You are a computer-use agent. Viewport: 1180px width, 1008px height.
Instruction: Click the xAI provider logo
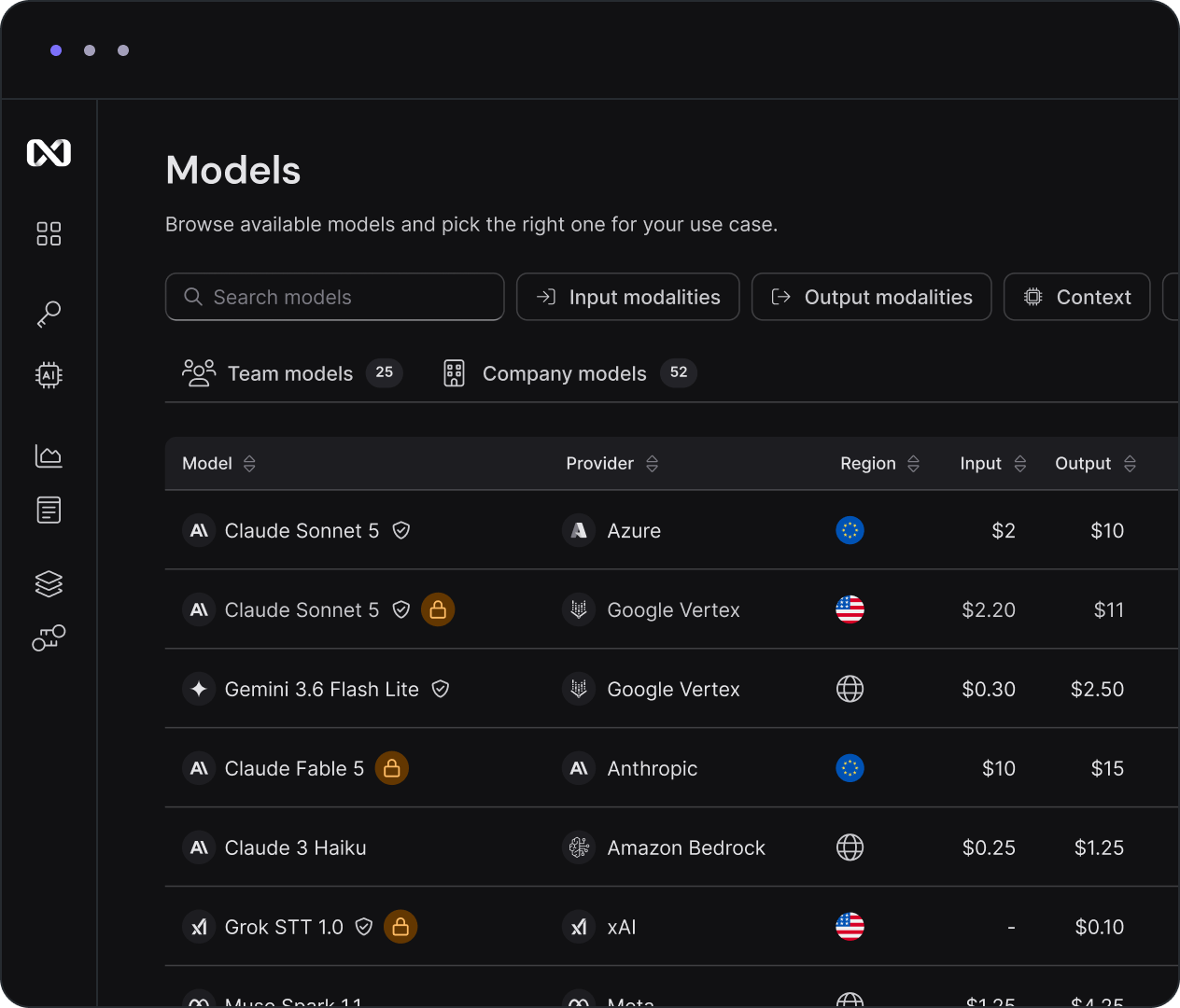(x=579, y=927)
